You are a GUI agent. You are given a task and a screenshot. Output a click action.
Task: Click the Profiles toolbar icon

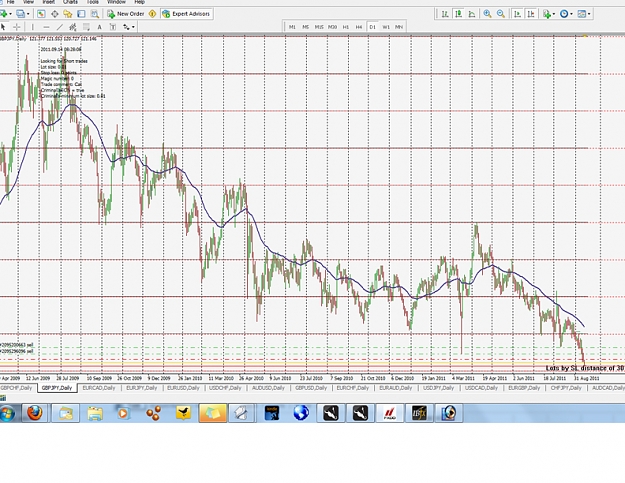point(20,14)
